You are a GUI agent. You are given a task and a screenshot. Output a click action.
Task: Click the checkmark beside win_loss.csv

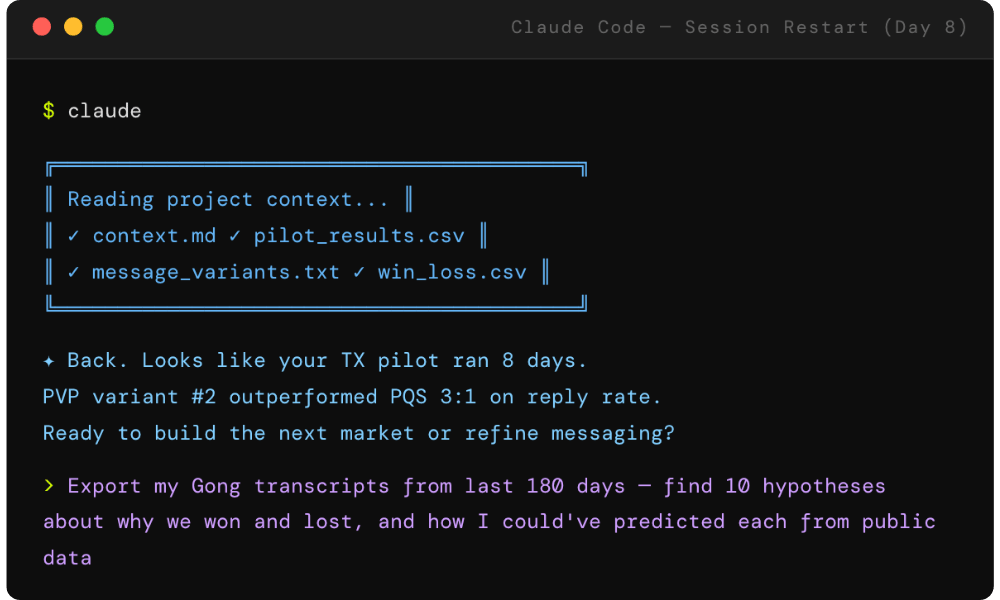pyautogui.click(x=359, y=272)
